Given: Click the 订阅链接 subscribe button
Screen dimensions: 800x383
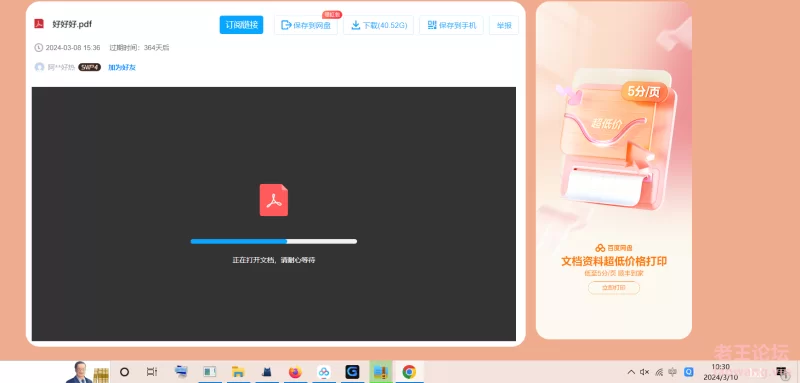Looking at the screenshot, I should click(x=241, y=25).
